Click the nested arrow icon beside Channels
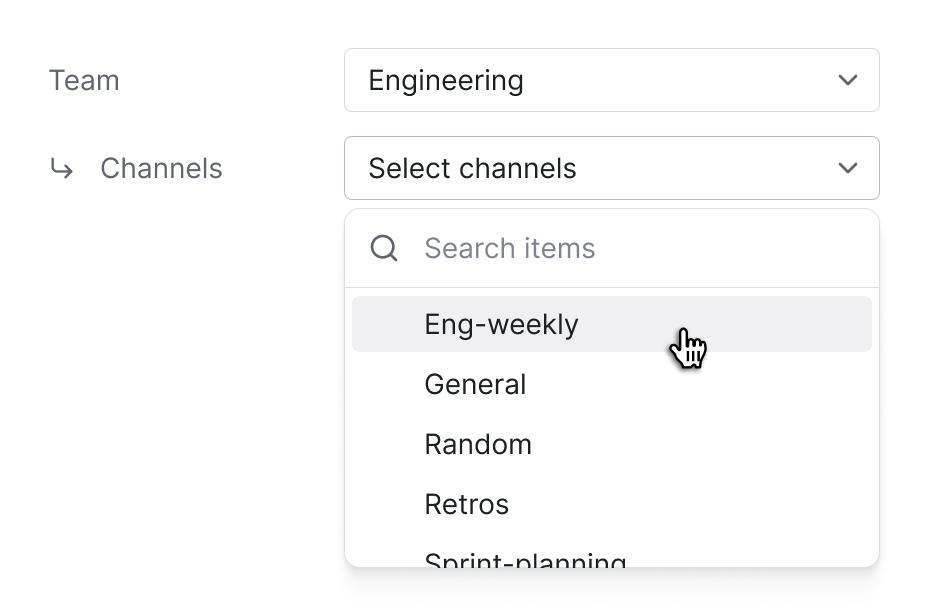Viewport: 928px width, 616px height. click(x=62, y=169)
